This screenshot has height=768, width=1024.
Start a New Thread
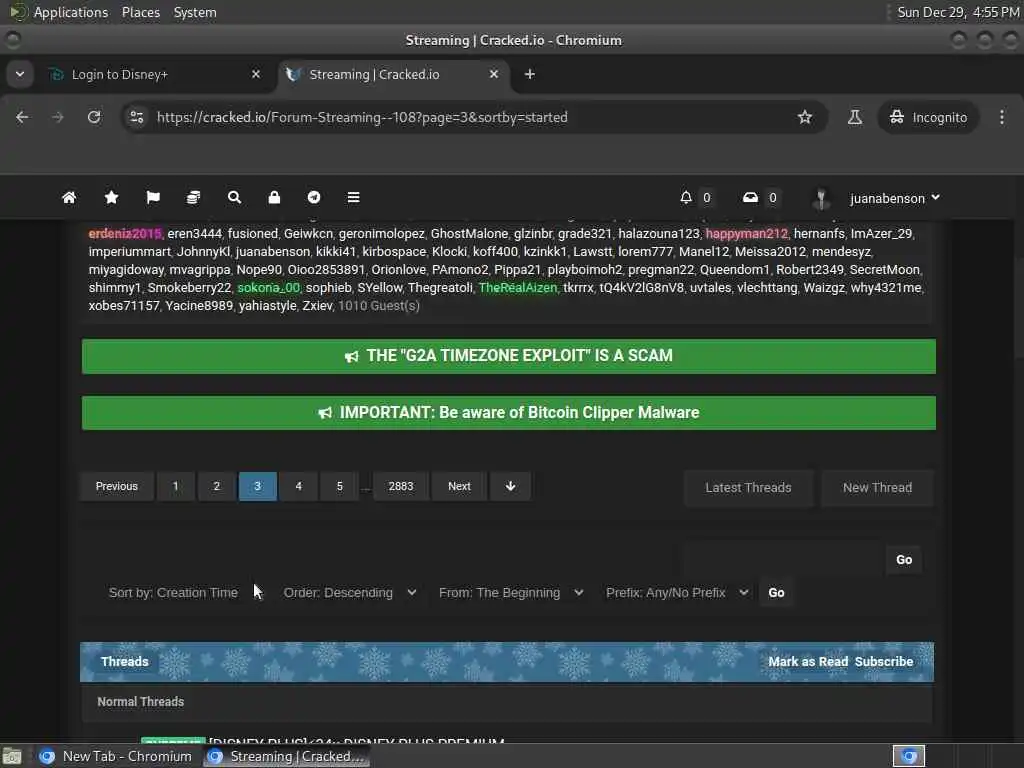877,487
